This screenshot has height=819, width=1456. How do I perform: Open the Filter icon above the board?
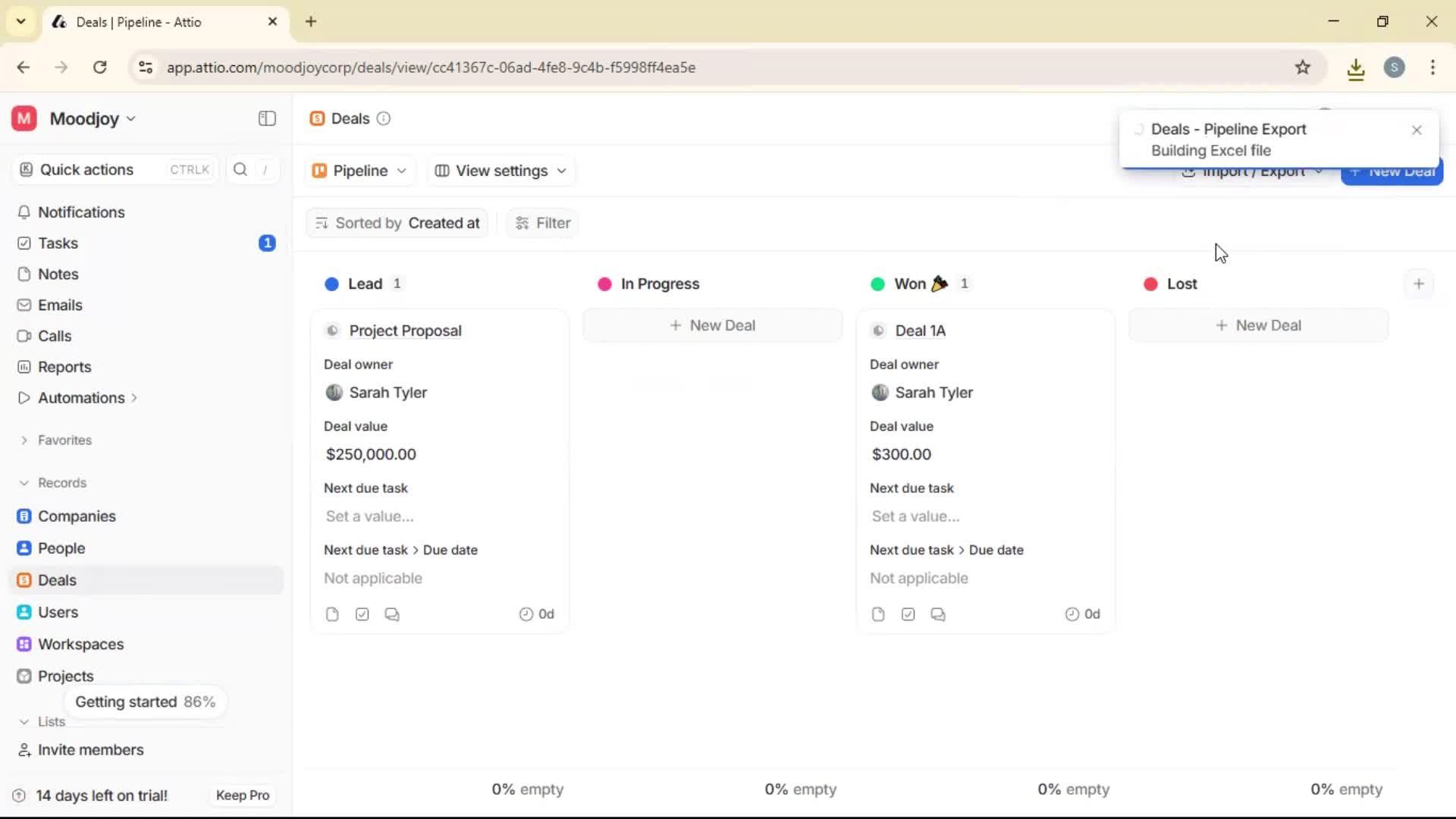click(522, 223)
